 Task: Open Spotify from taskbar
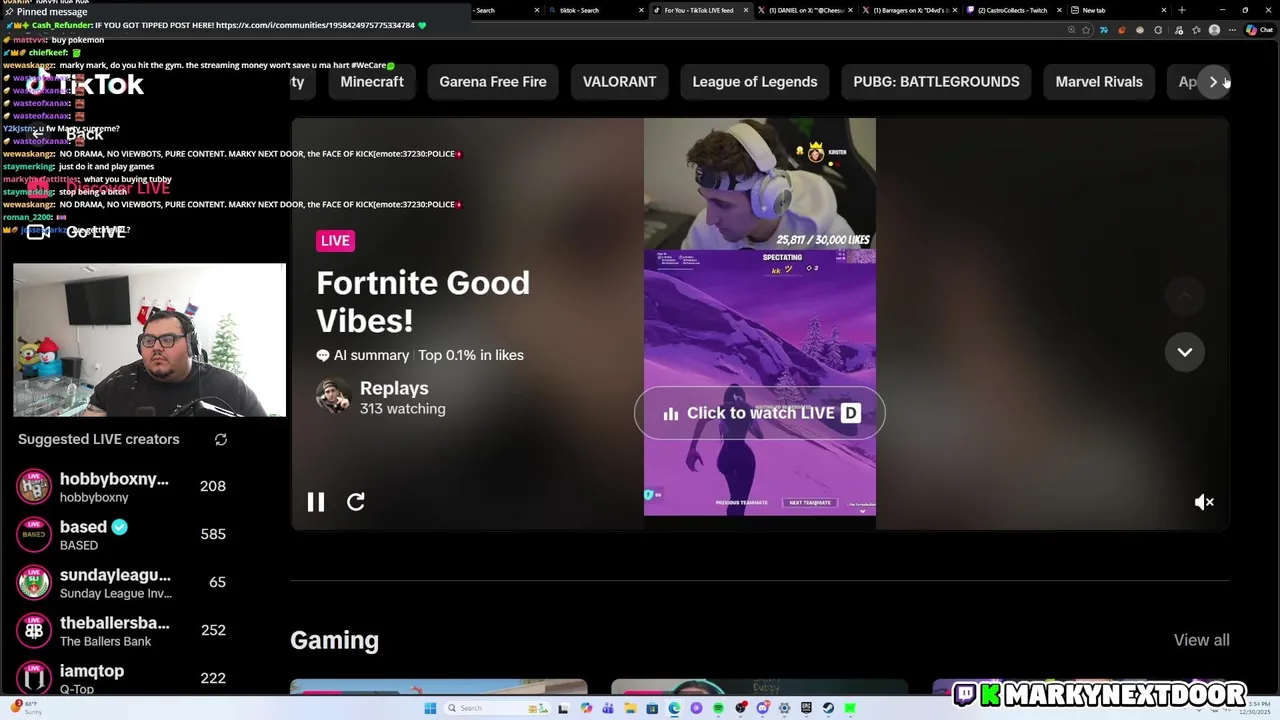(x=719, y=708)
